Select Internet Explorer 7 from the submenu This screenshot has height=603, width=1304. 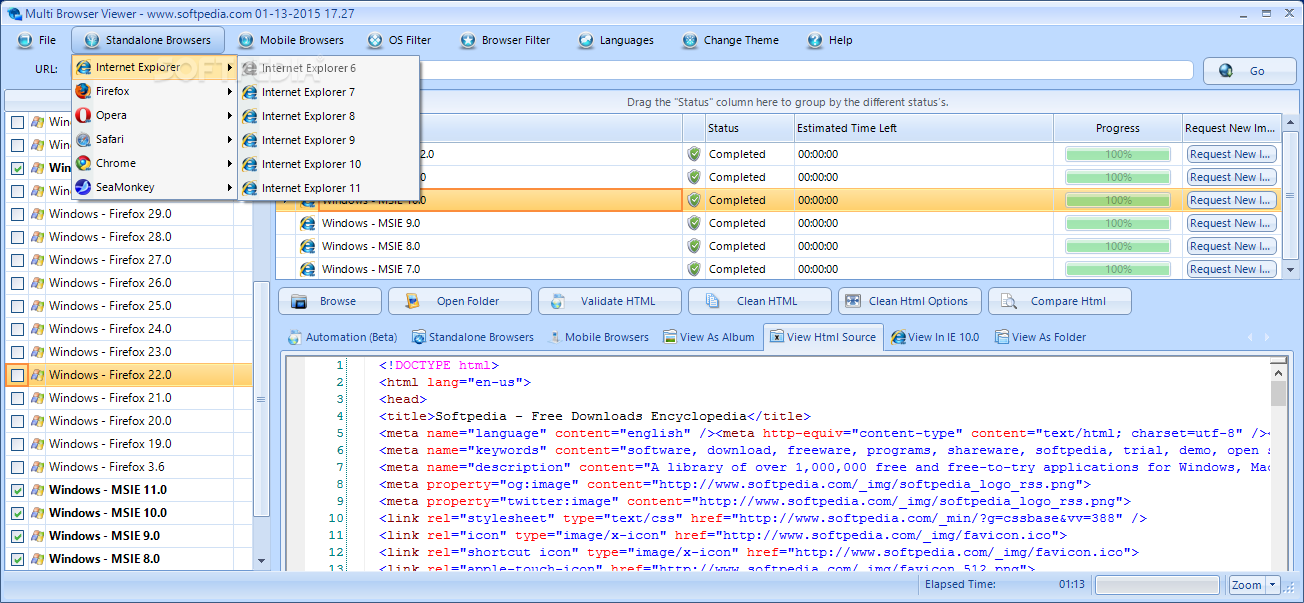[327, 92]
